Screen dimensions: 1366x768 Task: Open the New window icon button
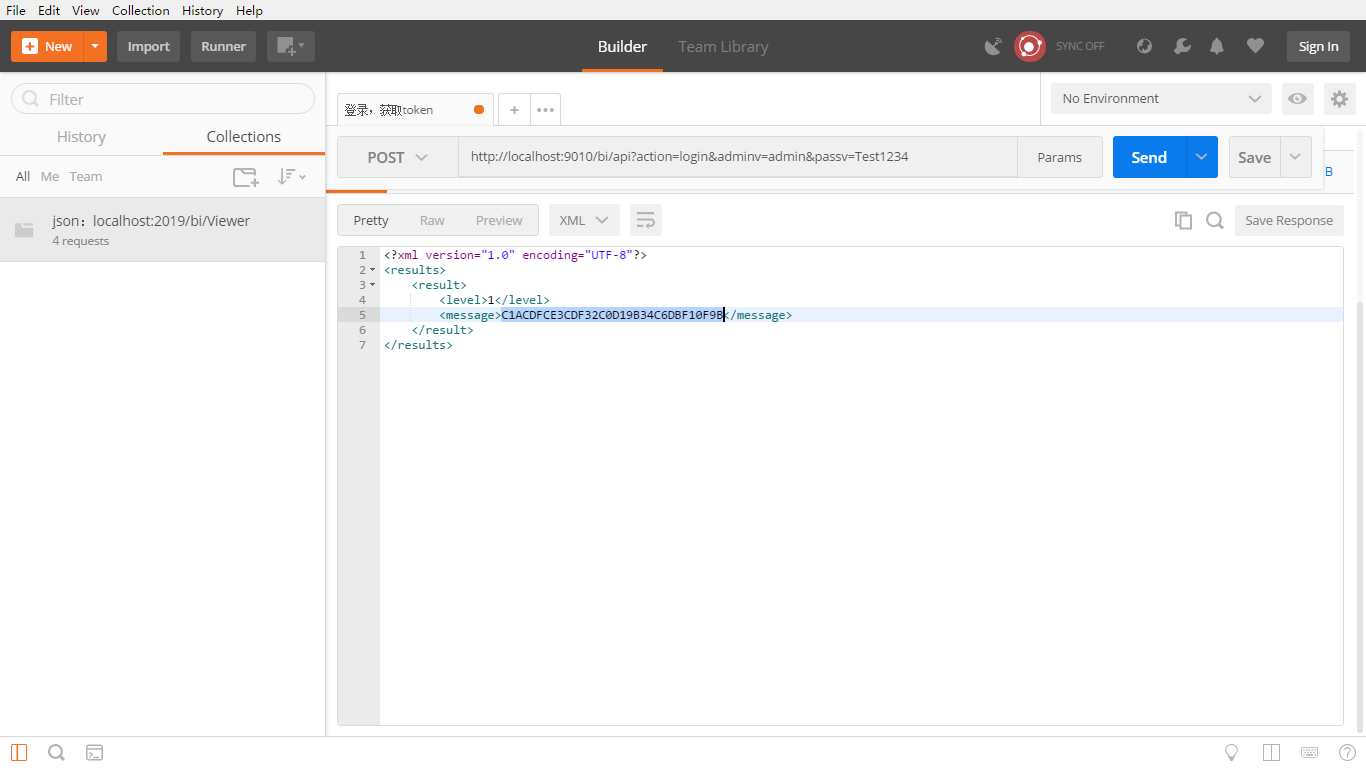click(291, 46)
